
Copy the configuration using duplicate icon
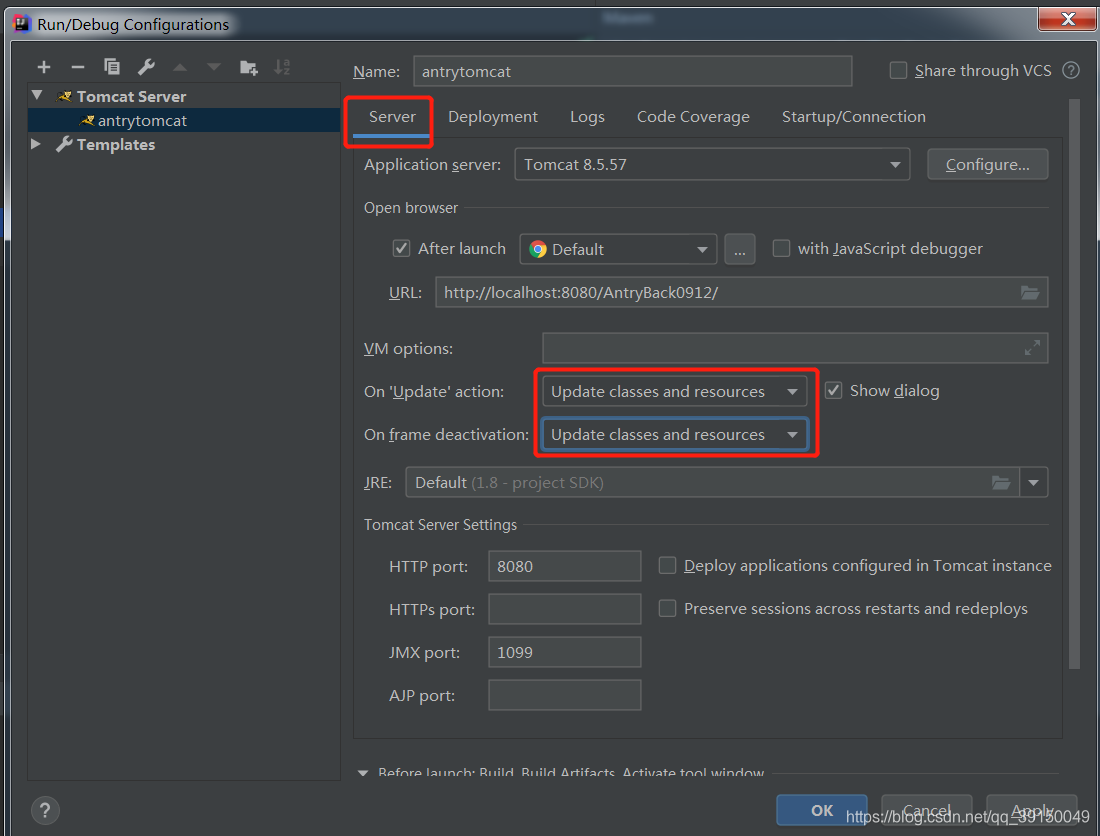pos(112,67)
